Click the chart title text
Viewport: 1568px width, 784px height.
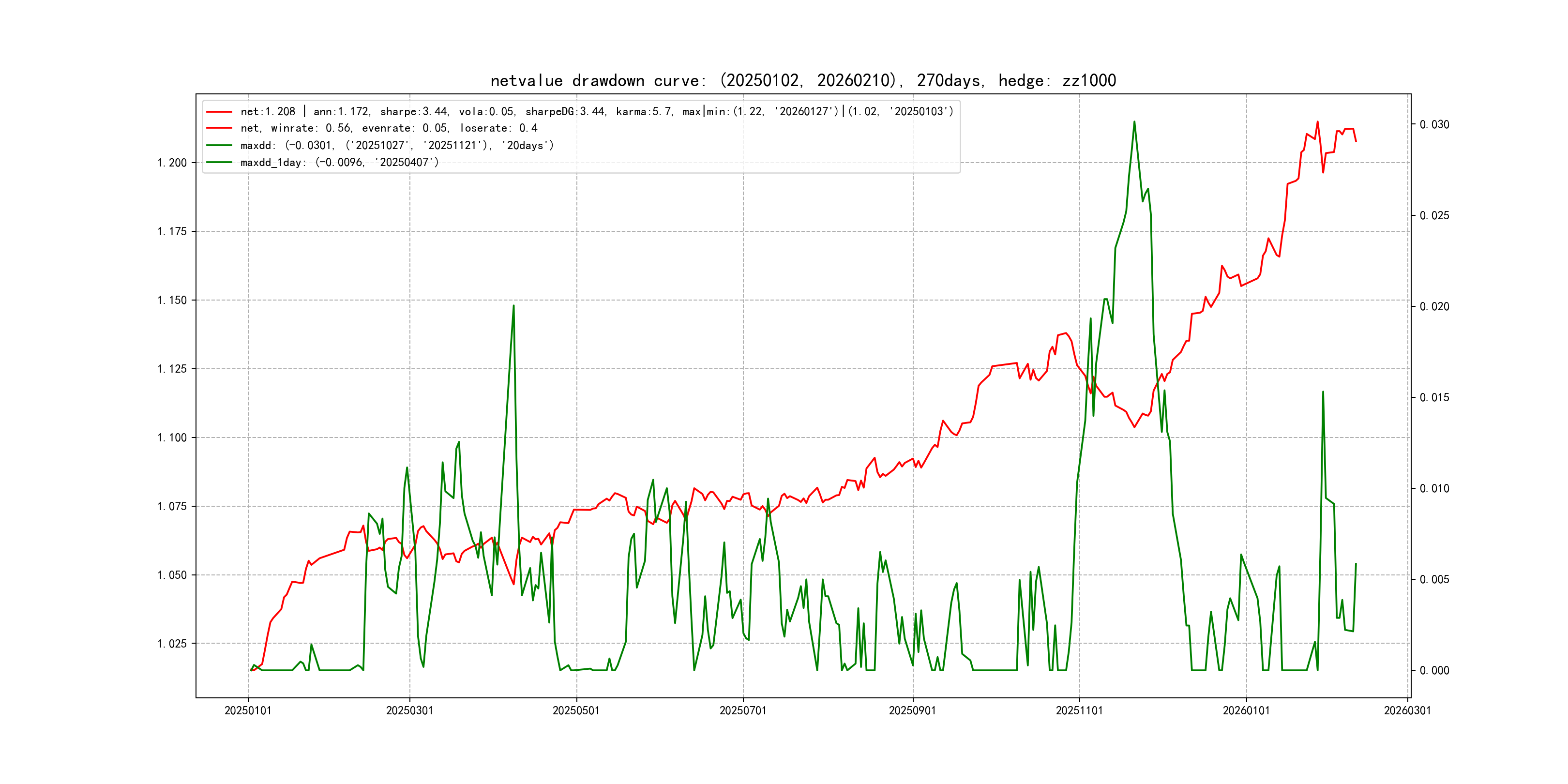pyautogui.click(x=803, y=81)
